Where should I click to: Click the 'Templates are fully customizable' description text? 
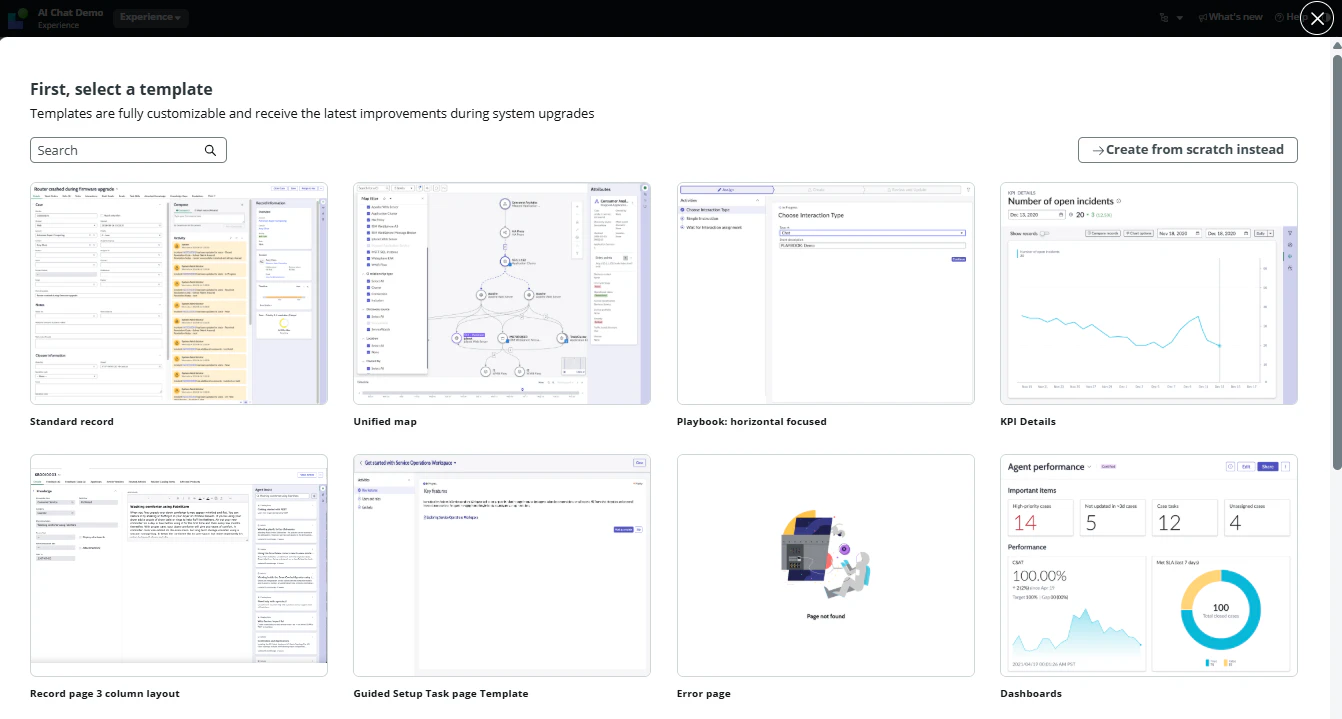coord(312,114)
